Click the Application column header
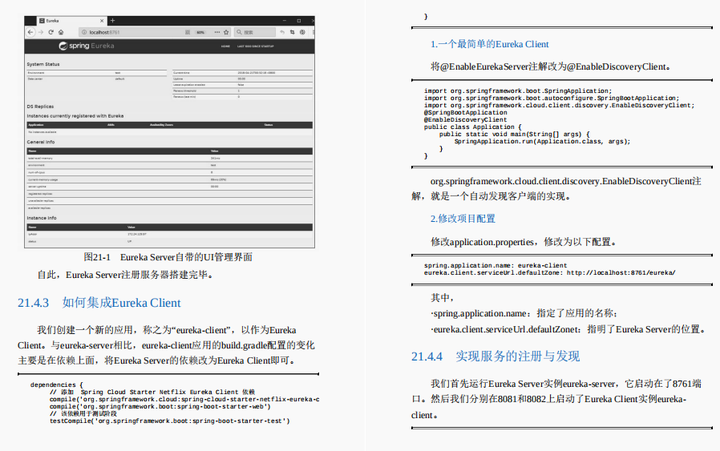Screen dimensions: 720x451 (36, 125)
